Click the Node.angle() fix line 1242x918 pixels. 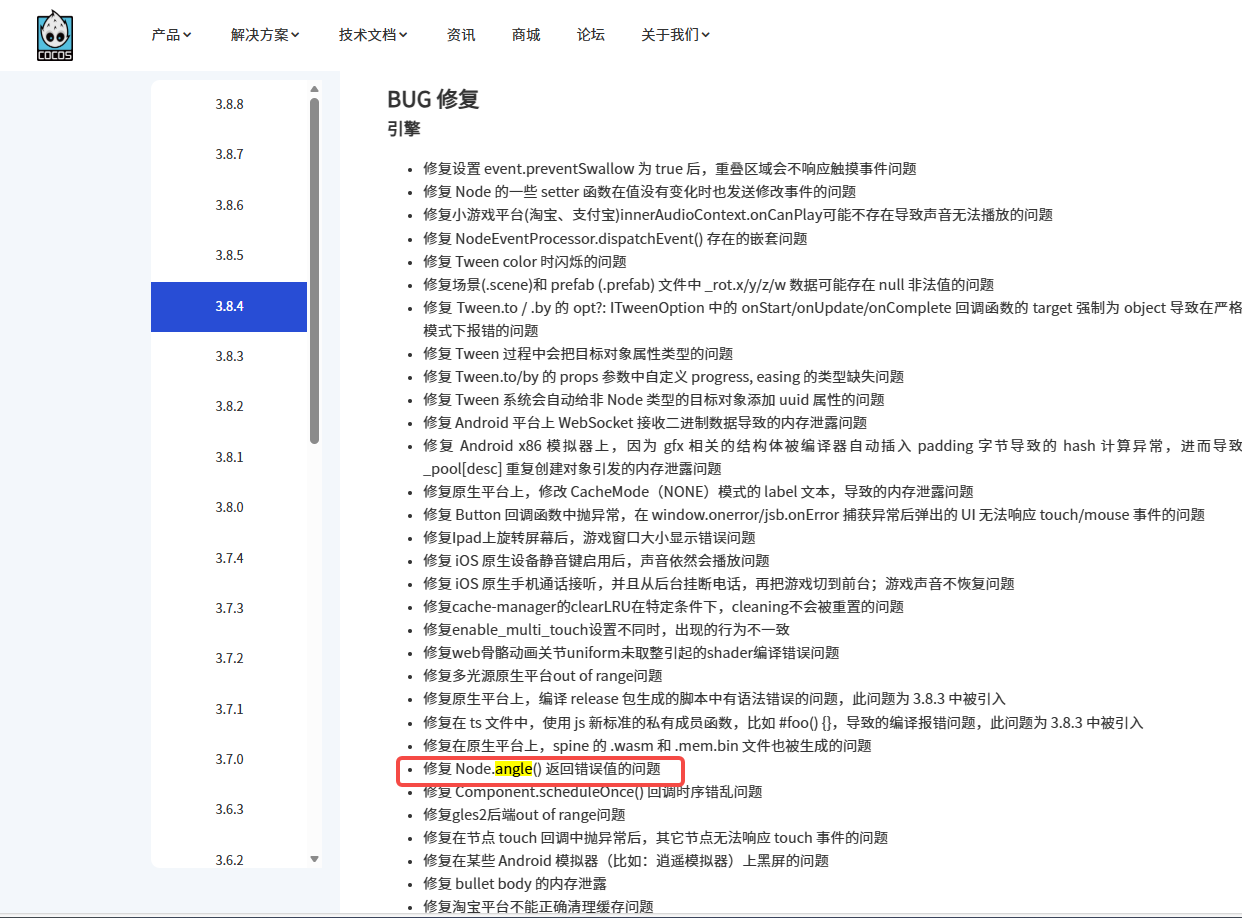542,768
